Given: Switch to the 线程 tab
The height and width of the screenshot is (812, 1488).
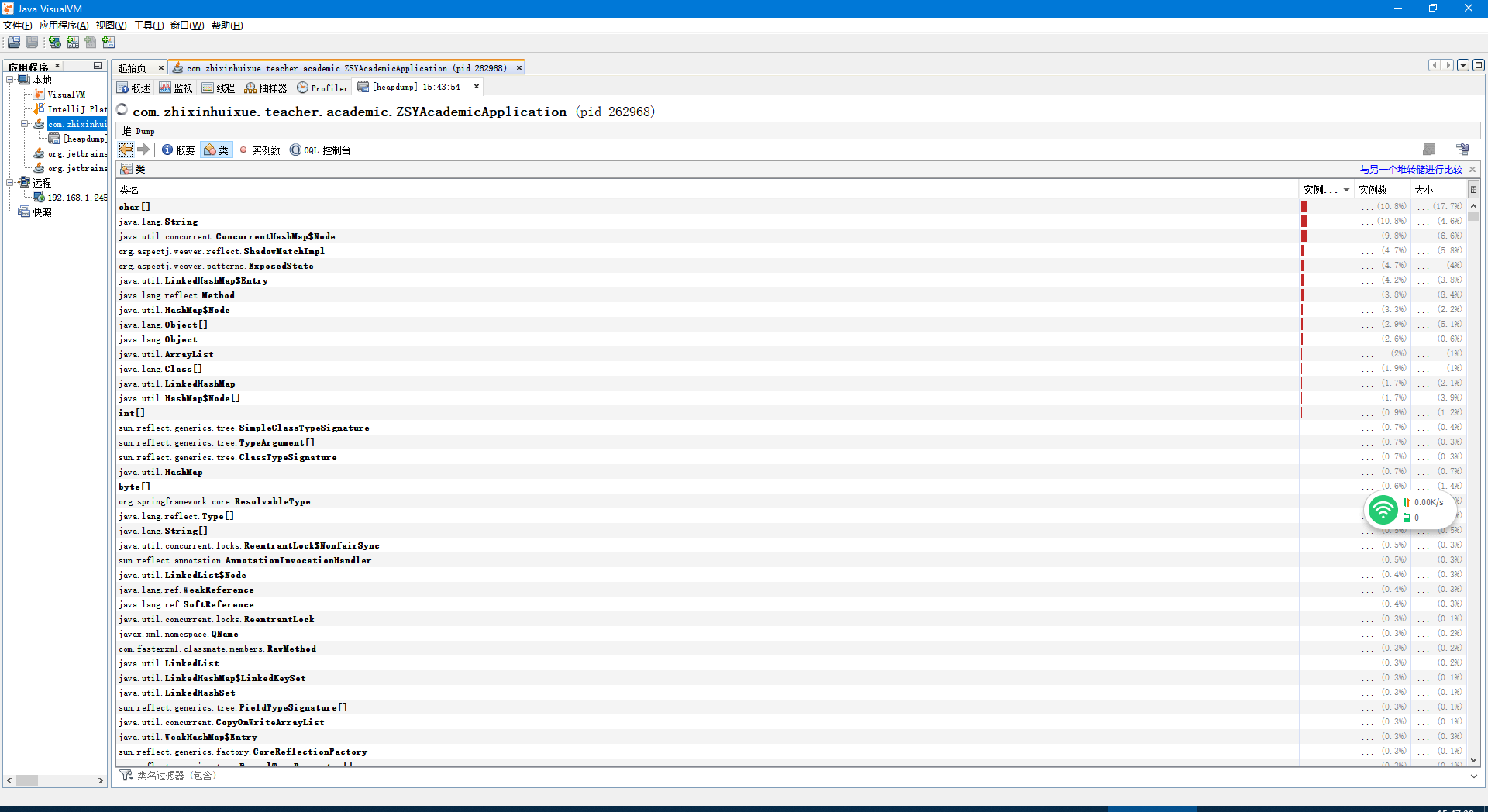Looking at the screenshot, I should [219, 88].
